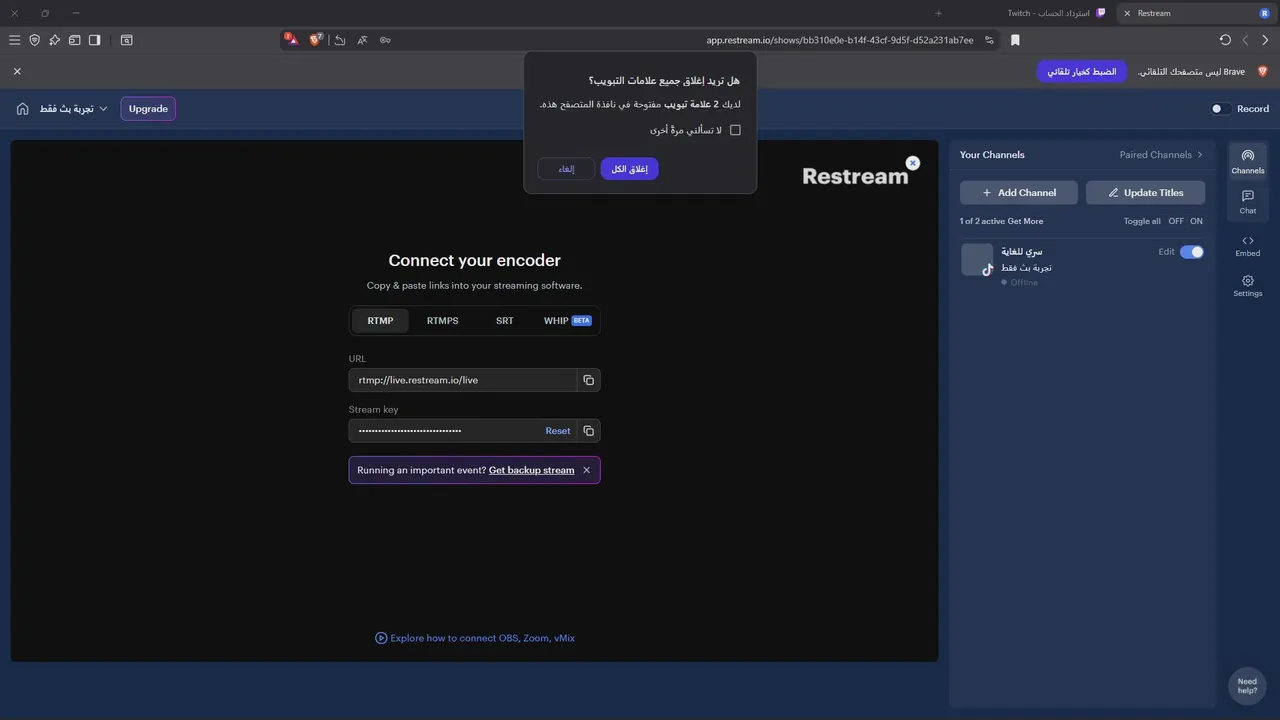This screenshot has height=720, width=1280.
Task: Go back with the left arrow
Action: [x=1245, y=40]
